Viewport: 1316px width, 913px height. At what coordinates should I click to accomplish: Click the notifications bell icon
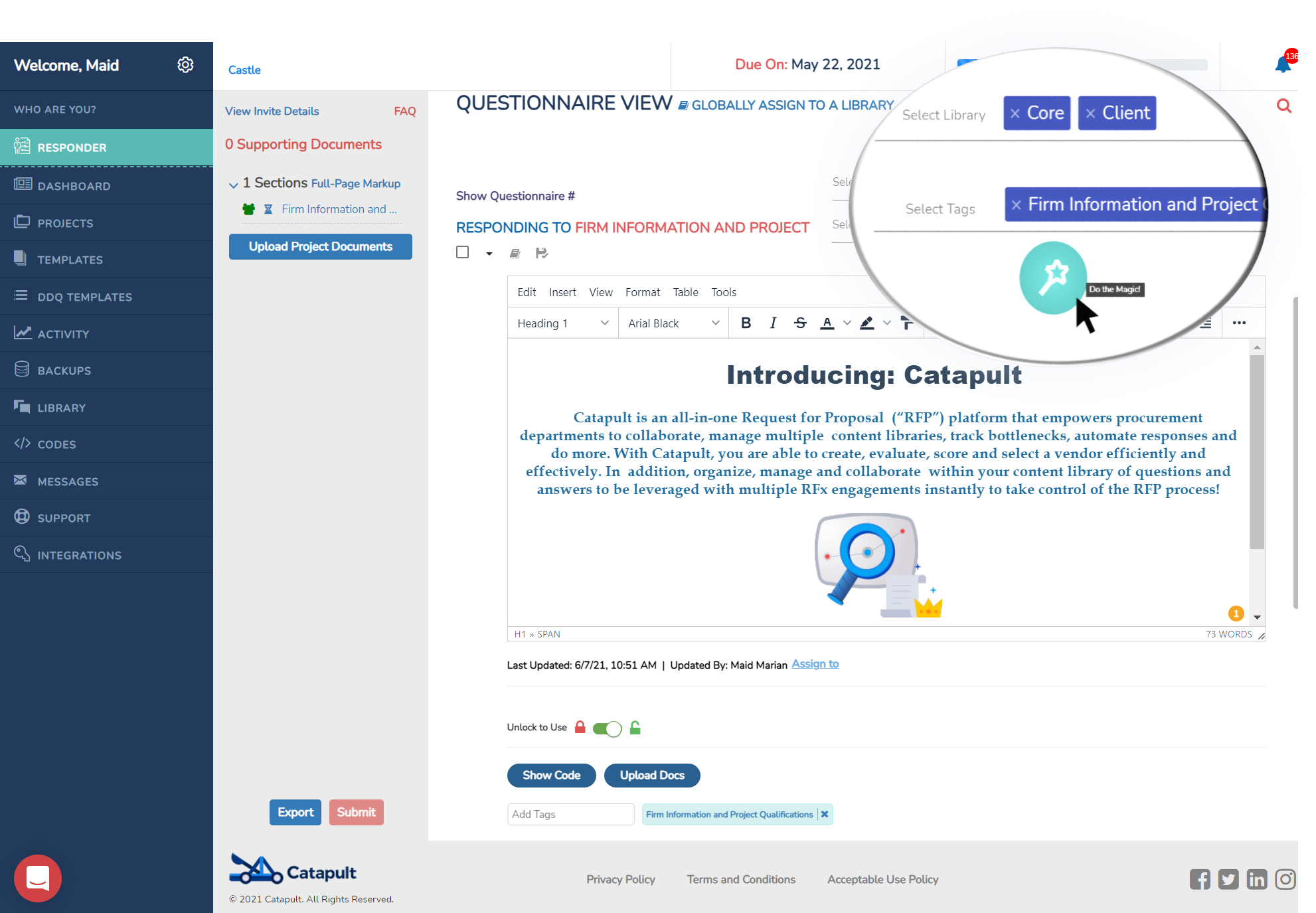[x=1282, y=65]
